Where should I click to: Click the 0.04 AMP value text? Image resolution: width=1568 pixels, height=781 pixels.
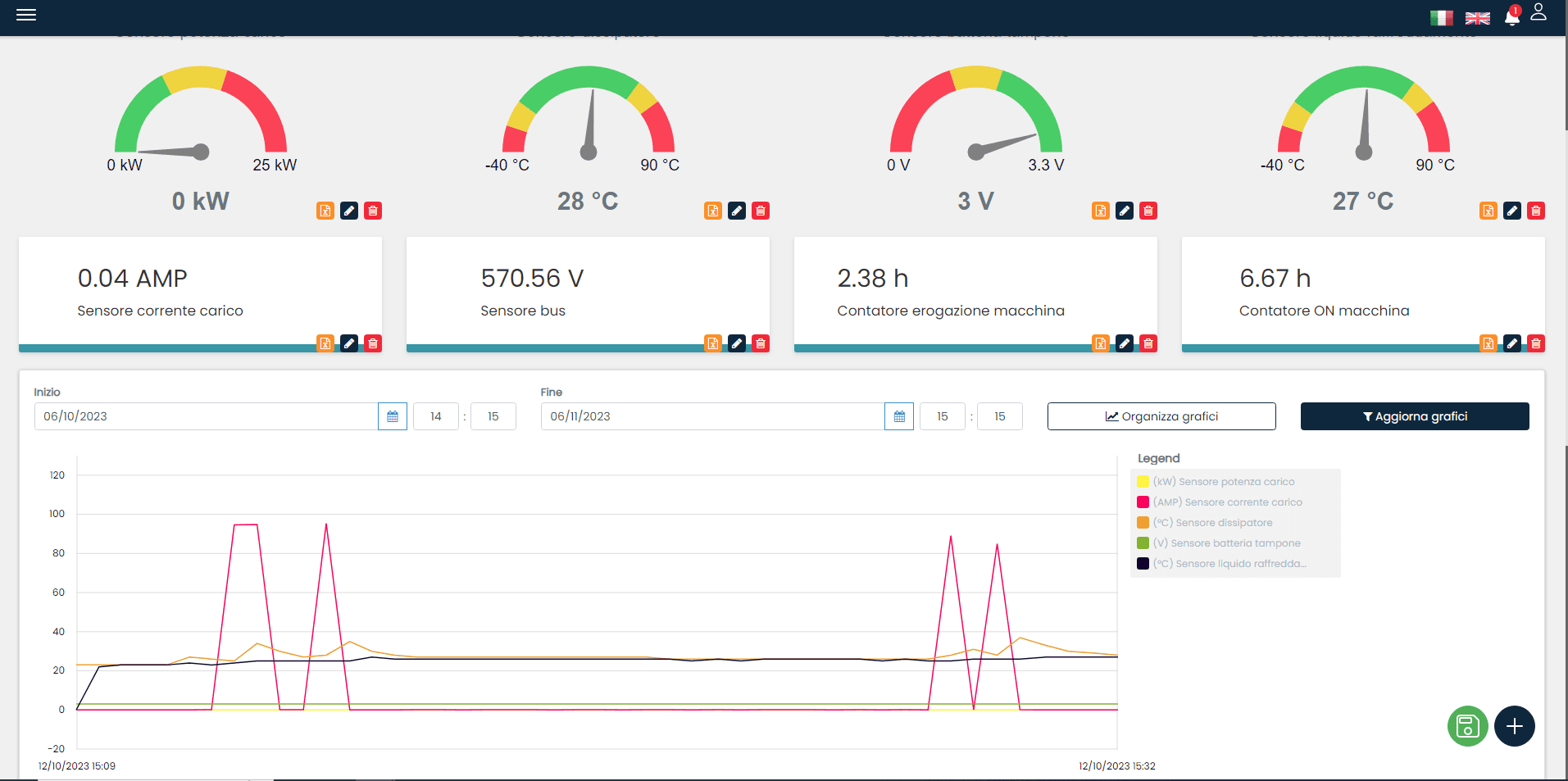click(x=133, y=279)
